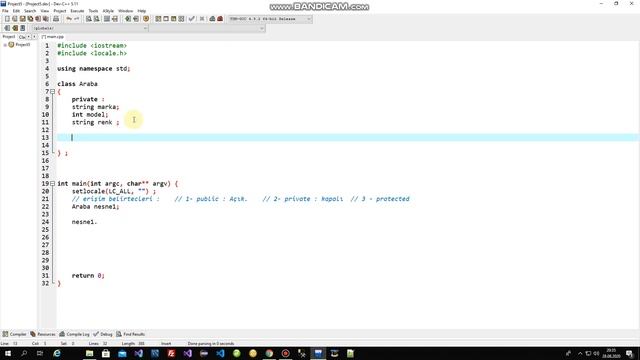The width and height of the screenshot is (640, 360).
Task: Collapse the main function fold at line 19
Action: click(x=53, y=184)
